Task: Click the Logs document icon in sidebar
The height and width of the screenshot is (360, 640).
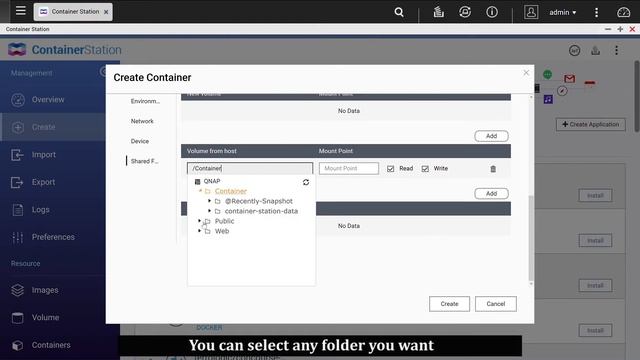Action: 18,210
